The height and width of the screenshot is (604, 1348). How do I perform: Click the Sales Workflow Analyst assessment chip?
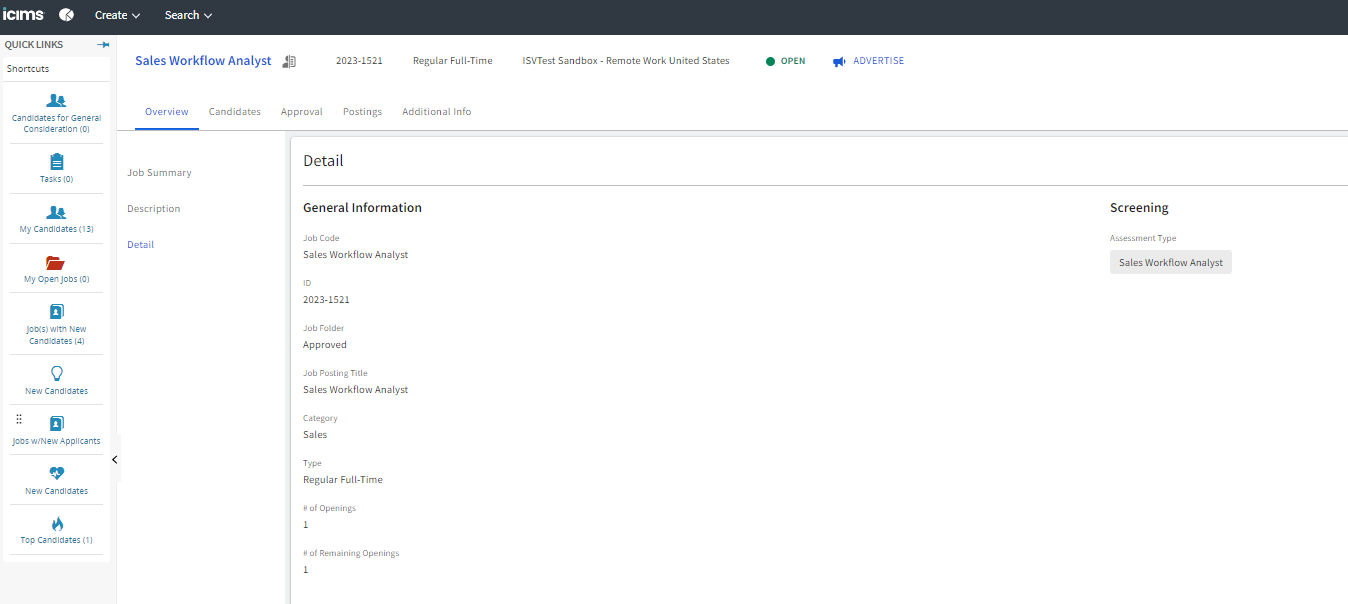[1170, 263]
